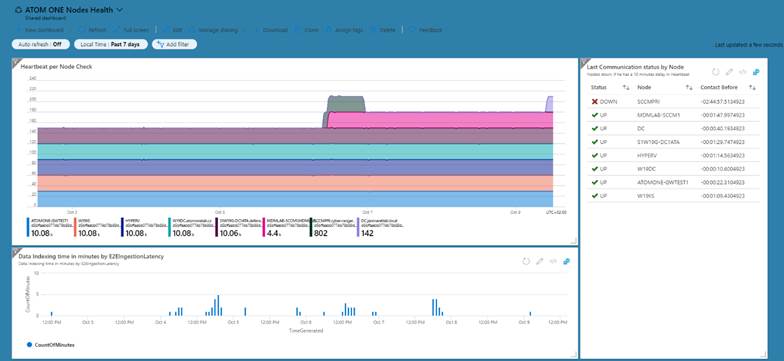Viewport: 784px width, 361px height.
Task: Select the DOWN row for node SCCMPRI
Action: pyautogui.click(x=673, y=102)
